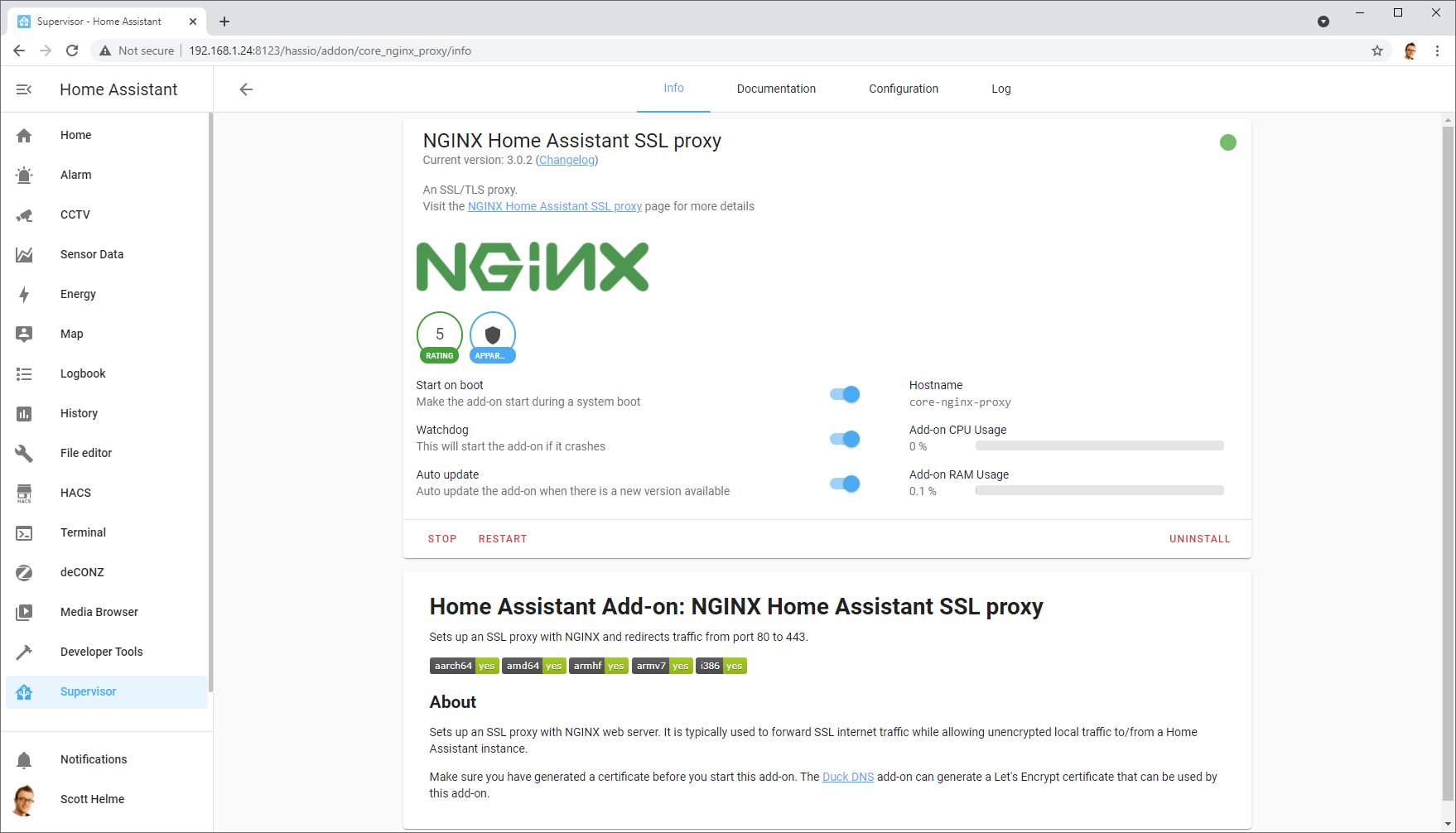Toggle the Auto update switch
The width and height of the screenshot is (1456, 833).
point(845,484)
